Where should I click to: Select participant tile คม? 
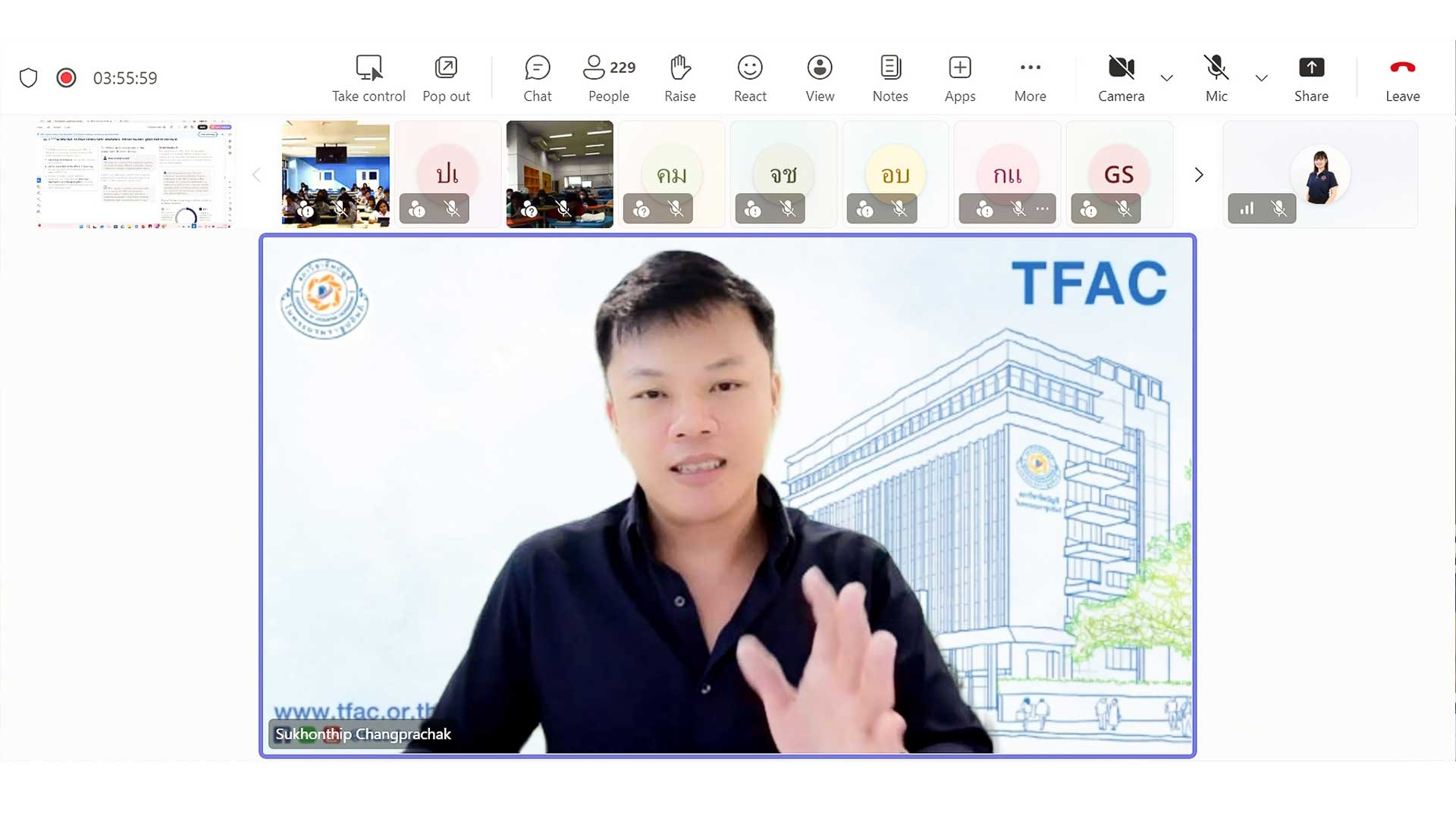672,174
